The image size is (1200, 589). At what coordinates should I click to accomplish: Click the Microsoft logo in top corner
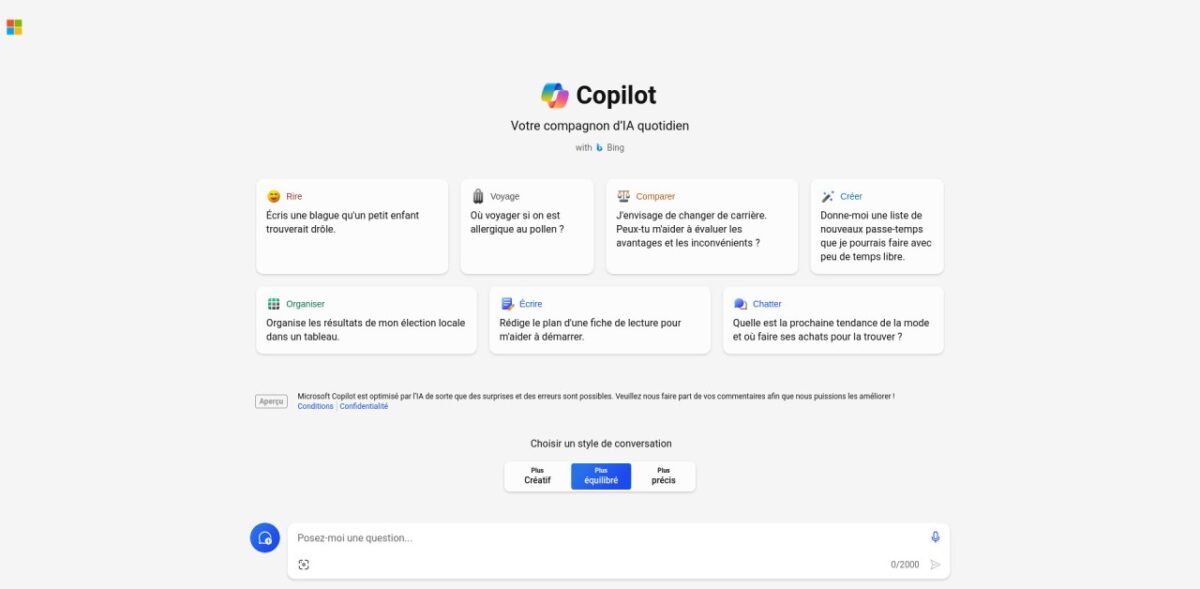14,27
